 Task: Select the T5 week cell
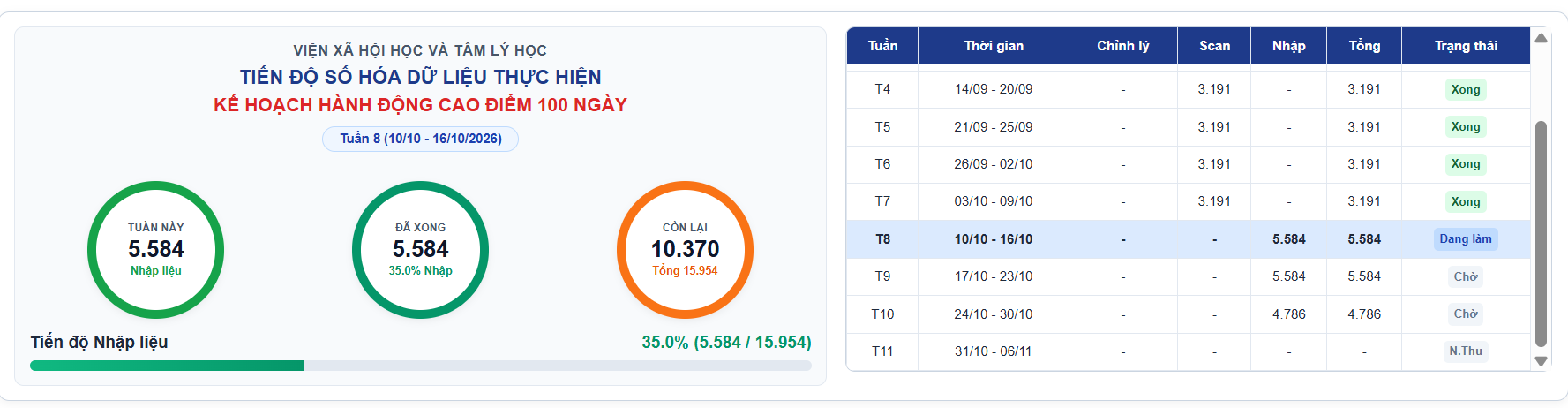tap(882, 127)
